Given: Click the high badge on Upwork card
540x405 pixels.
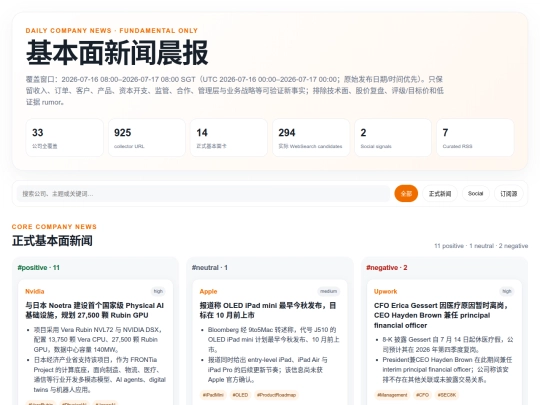Looking at the screenshot, I should click(x=507, y=291).
